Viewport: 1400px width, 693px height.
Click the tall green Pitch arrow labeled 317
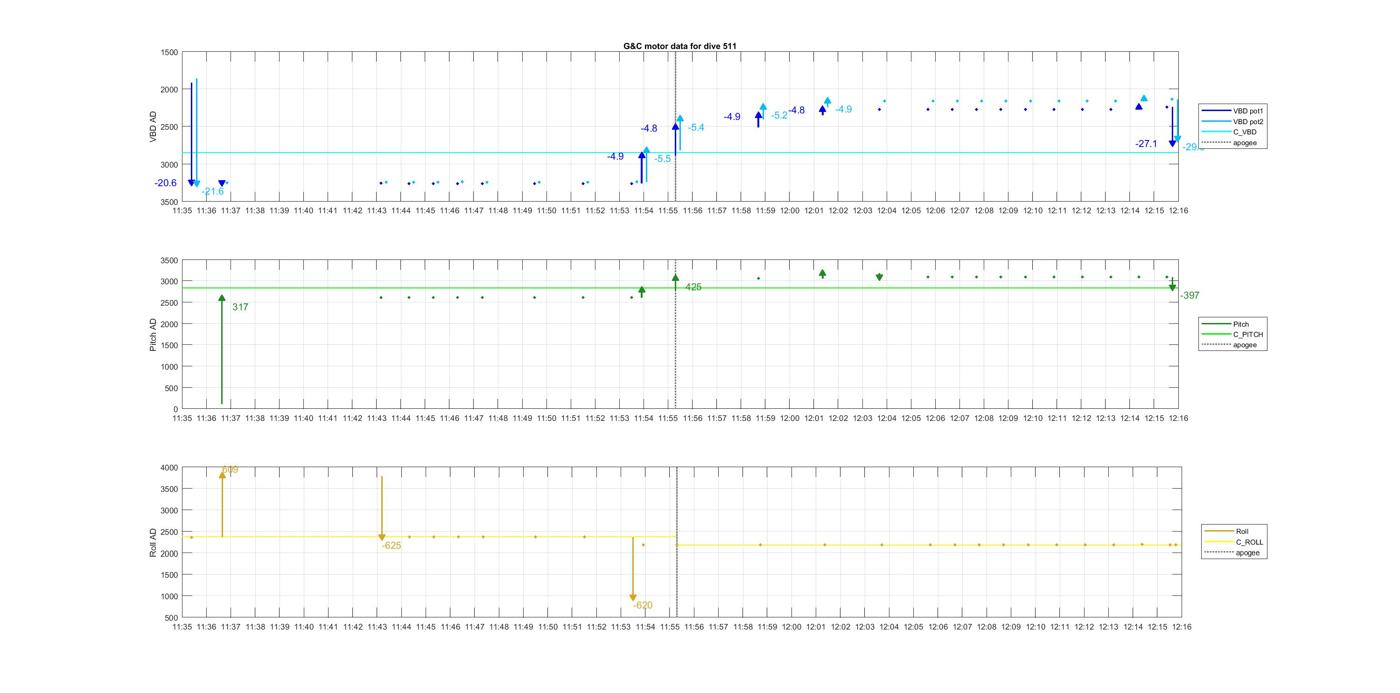tap(222, 350)
